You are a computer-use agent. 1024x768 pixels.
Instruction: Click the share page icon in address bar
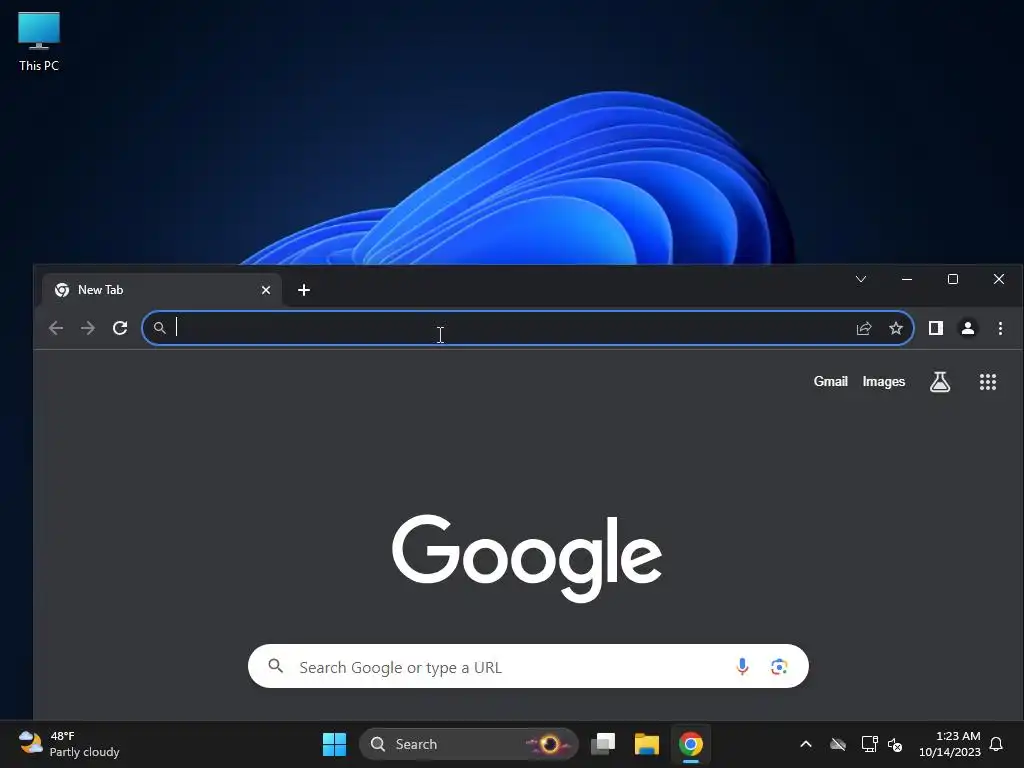coord(863,328)
